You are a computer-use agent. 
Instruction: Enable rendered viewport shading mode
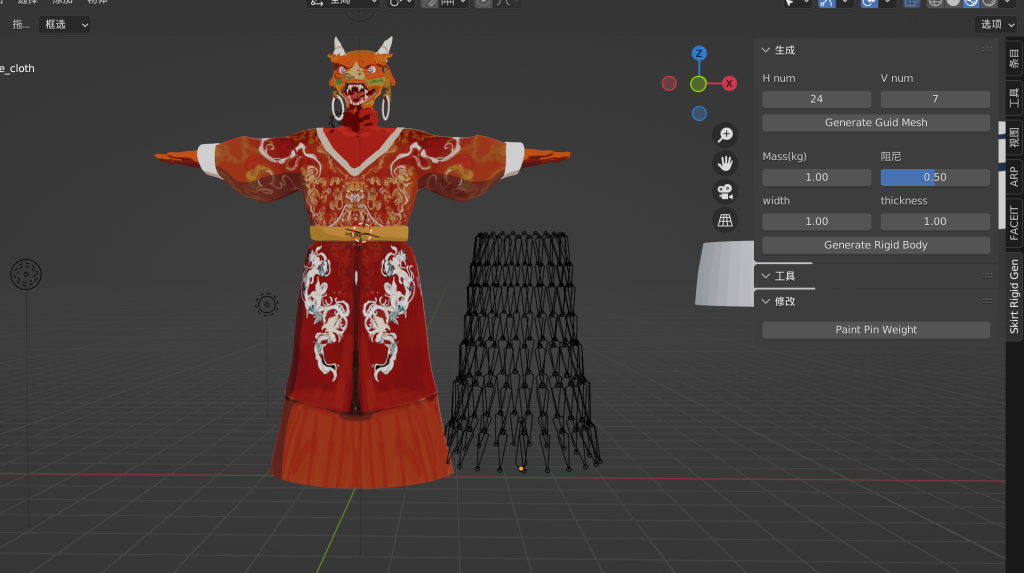989,2
